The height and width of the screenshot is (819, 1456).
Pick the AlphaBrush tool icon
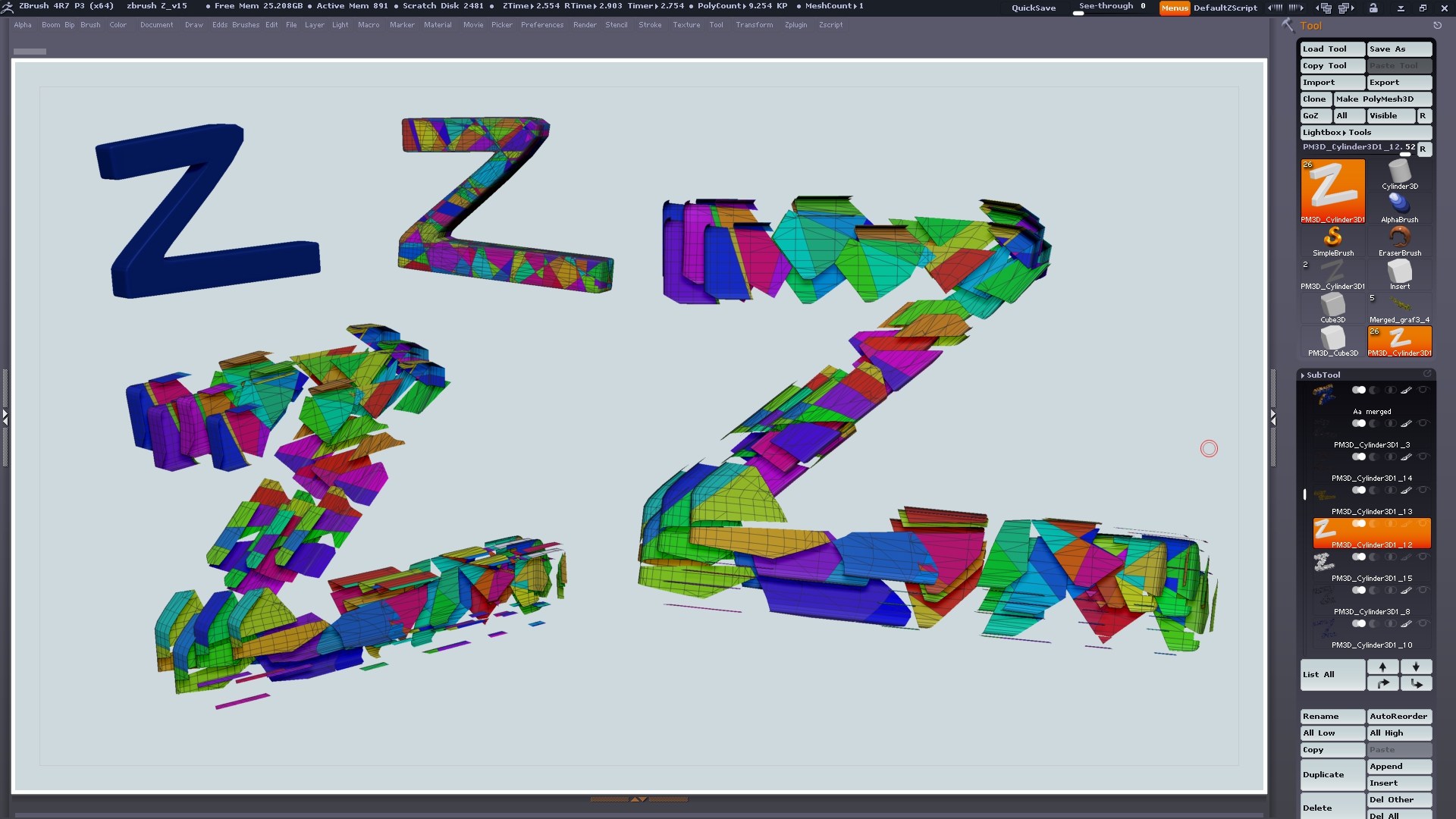tap(1399, 206)
